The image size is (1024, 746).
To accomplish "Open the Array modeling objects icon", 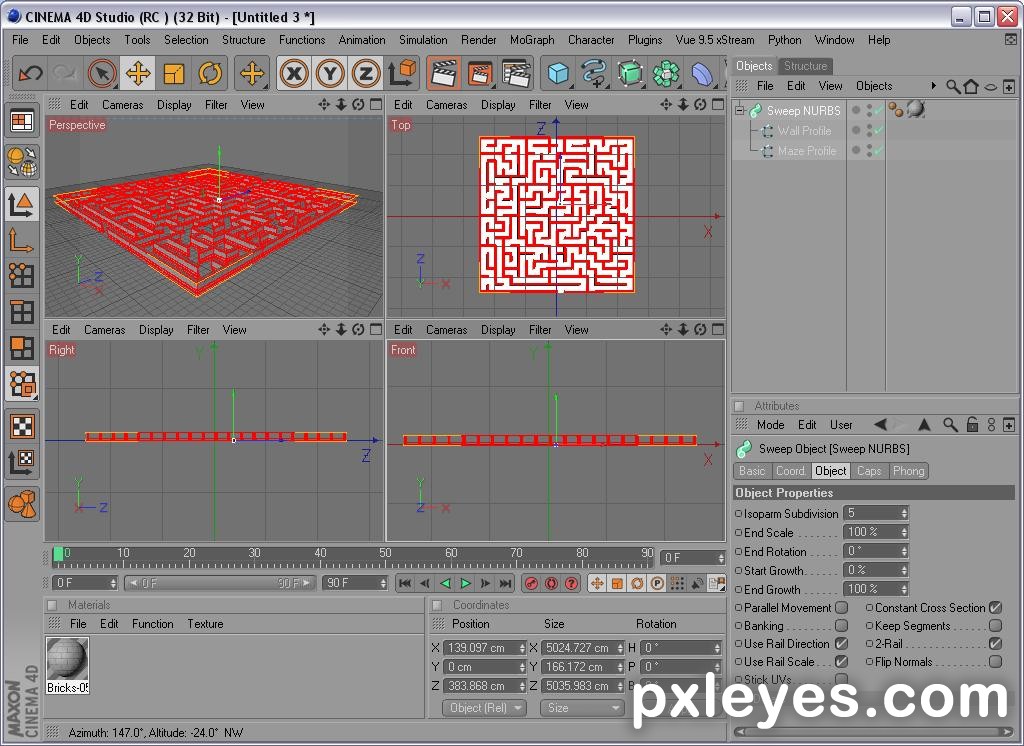I will click(x=666, y=73).
